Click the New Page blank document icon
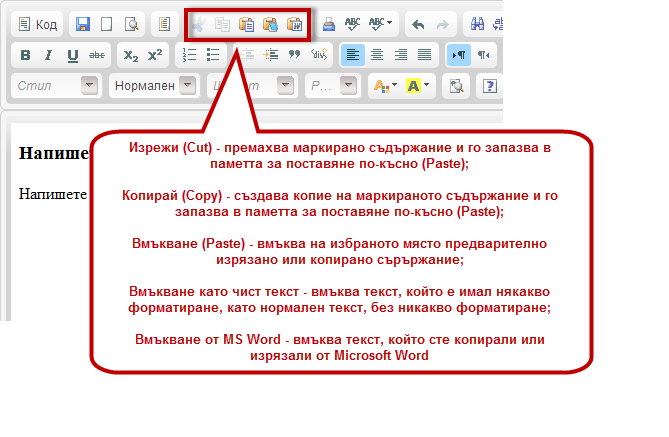Viewport: 669px width, 437px height. point(107,24)
